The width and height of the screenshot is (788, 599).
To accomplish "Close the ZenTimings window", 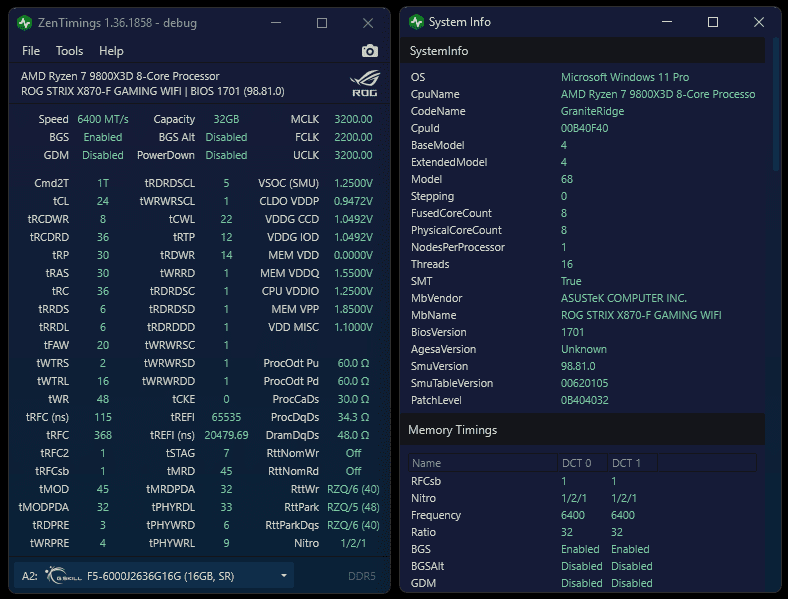I will pos(368,23).
